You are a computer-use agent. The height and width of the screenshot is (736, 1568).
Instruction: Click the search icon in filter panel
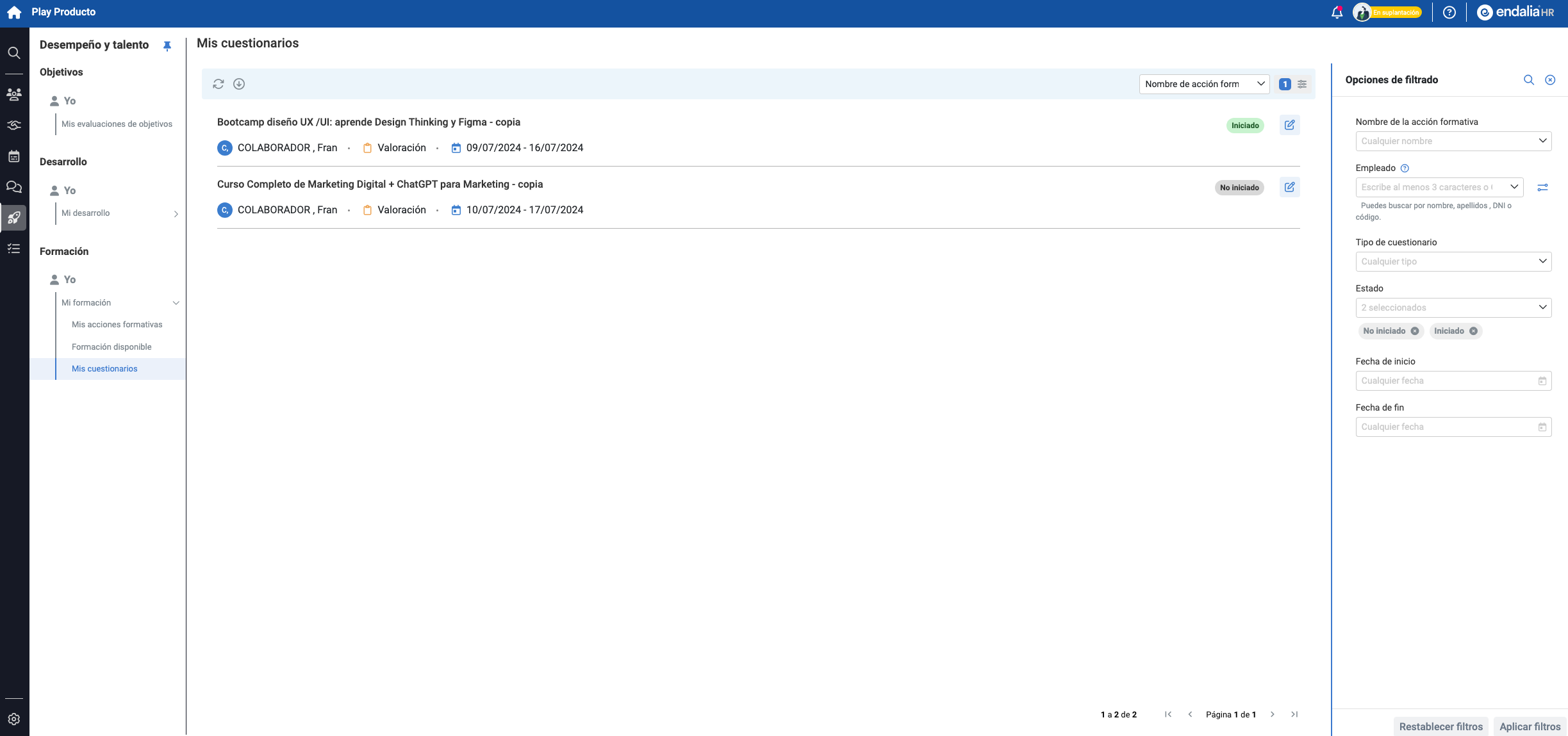(x=1529, y=80)
